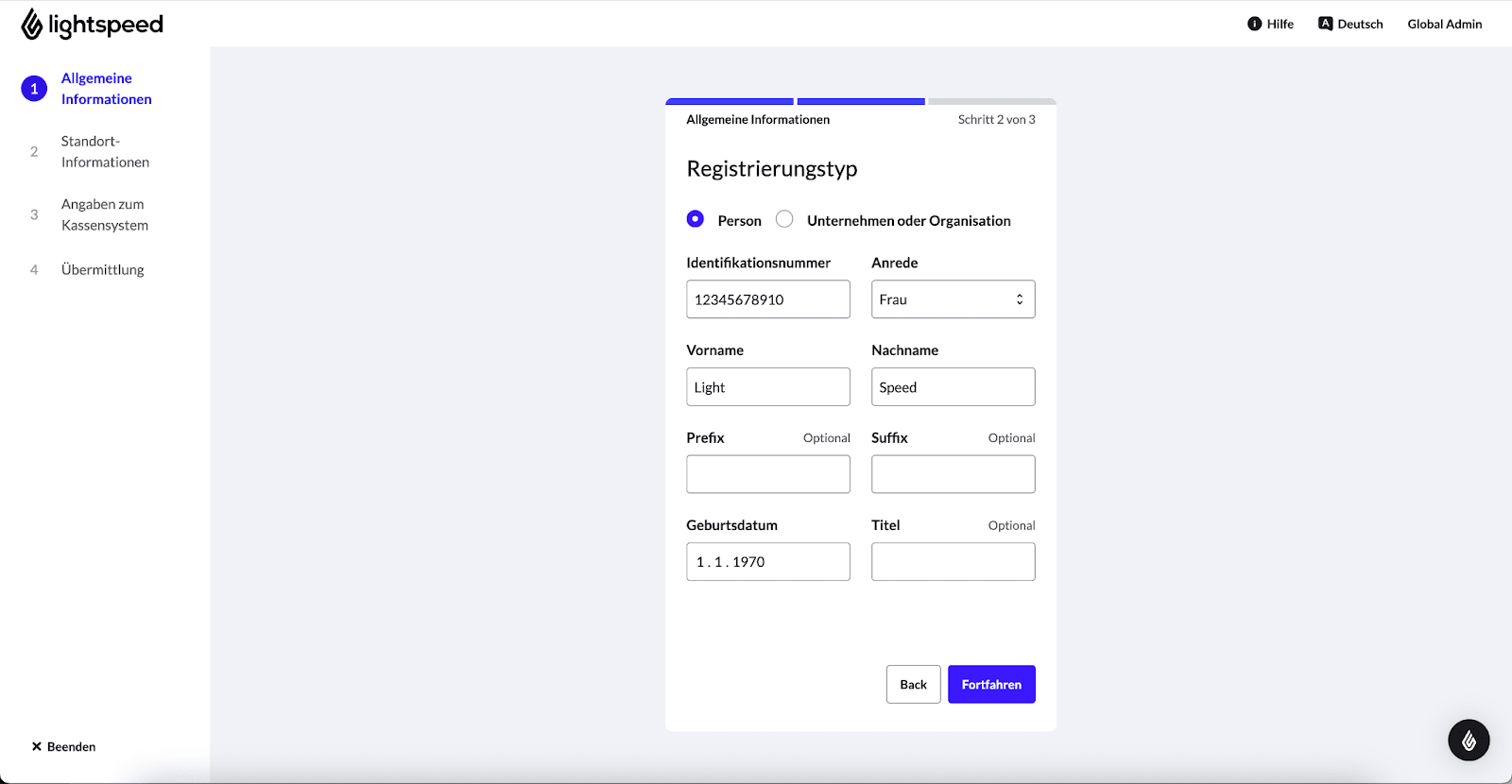Open the Global Admin account menu

click(x=1444, y=24)
